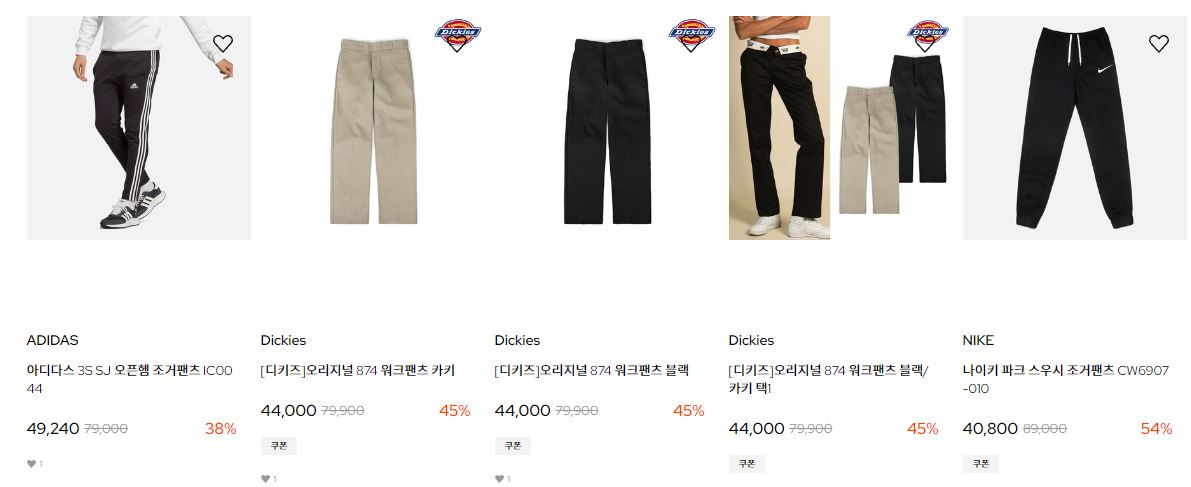
Task: Open 오리지널 874 워크팬츠 블랙/카키 택1 title
Action: pos(829,379)
